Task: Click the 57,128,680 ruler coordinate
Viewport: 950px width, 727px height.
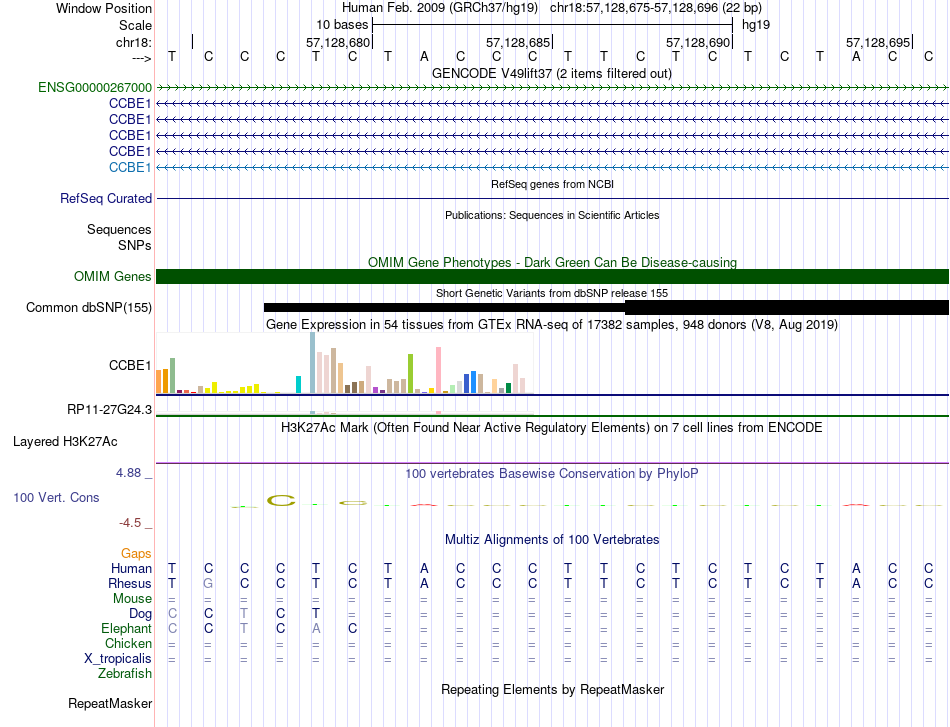Action: (337, 42)
